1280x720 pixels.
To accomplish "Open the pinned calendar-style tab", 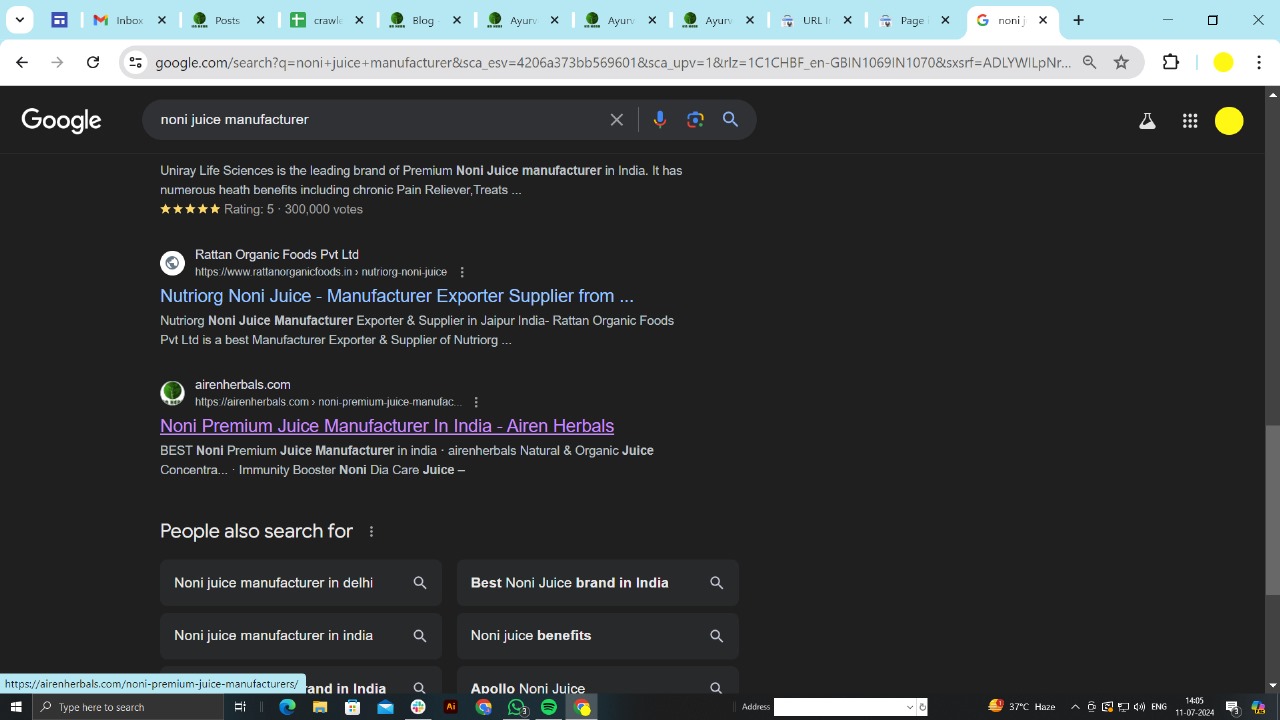I will point(59,20).
